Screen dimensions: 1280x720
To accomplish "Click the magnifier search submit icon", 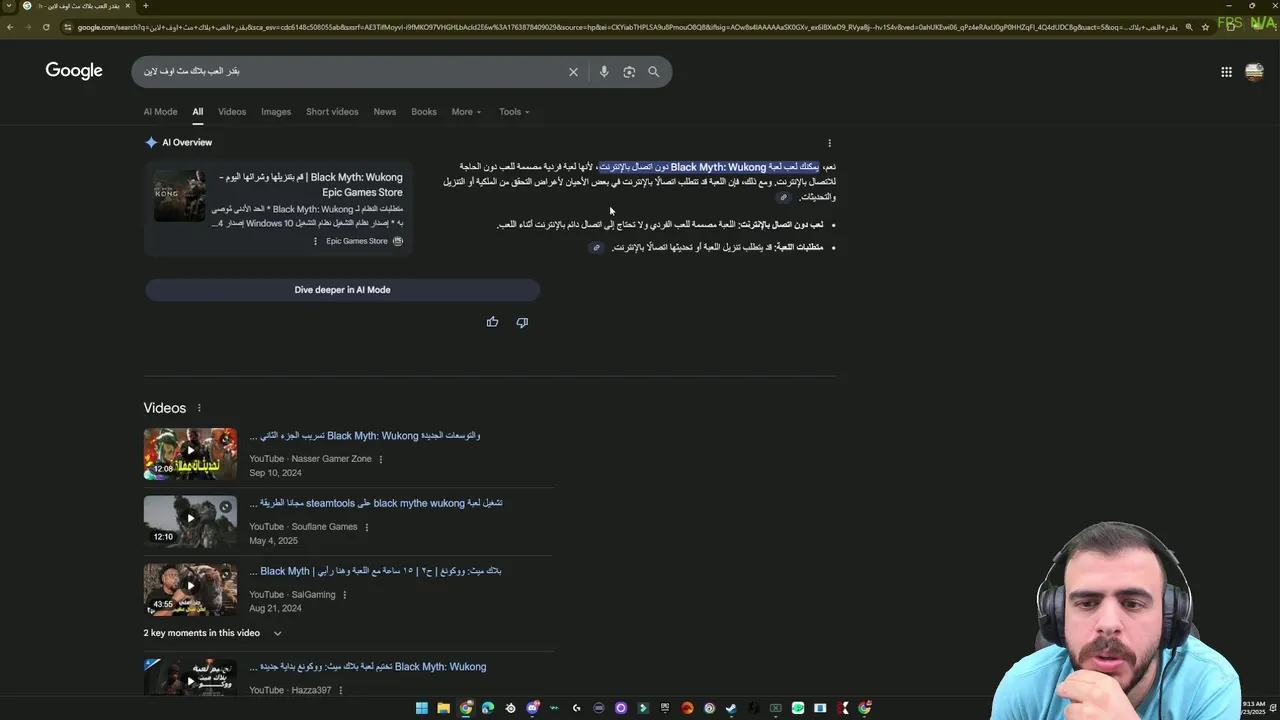I will point(653,72).
